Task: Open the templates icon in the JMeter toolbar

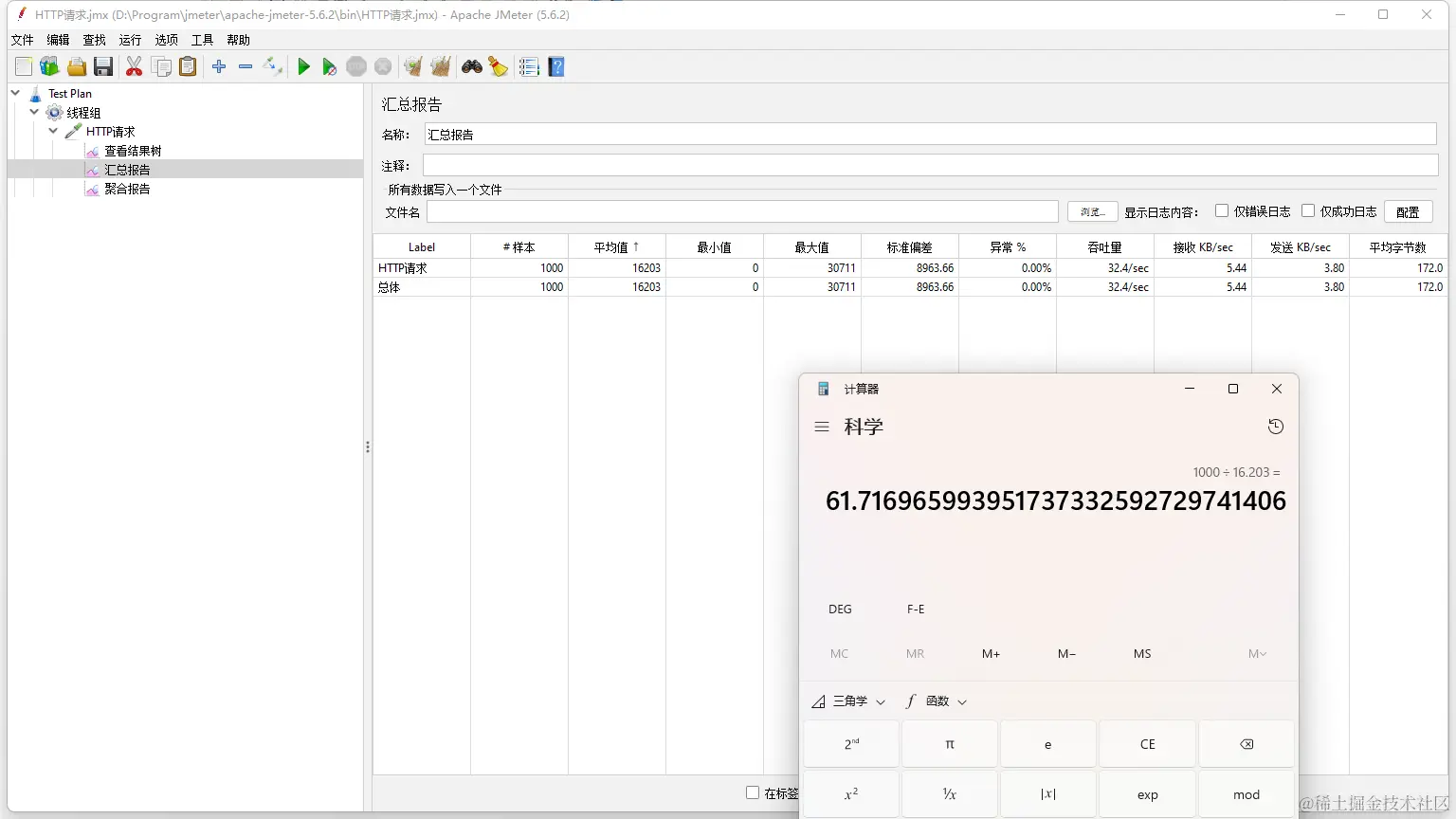Action: (x=49, y=66)
